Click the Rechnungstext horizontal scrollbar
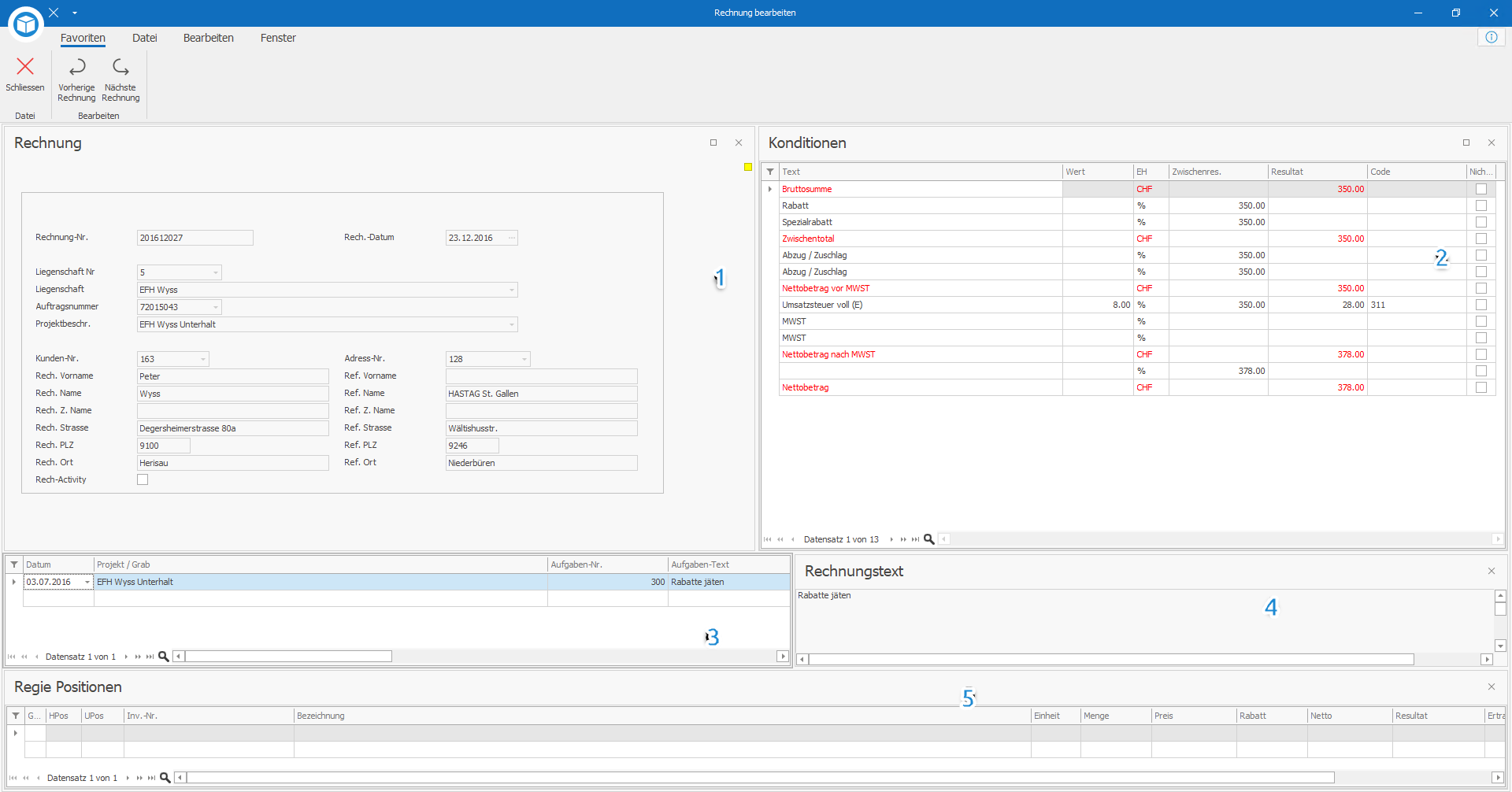 [x=1111, y=659]
